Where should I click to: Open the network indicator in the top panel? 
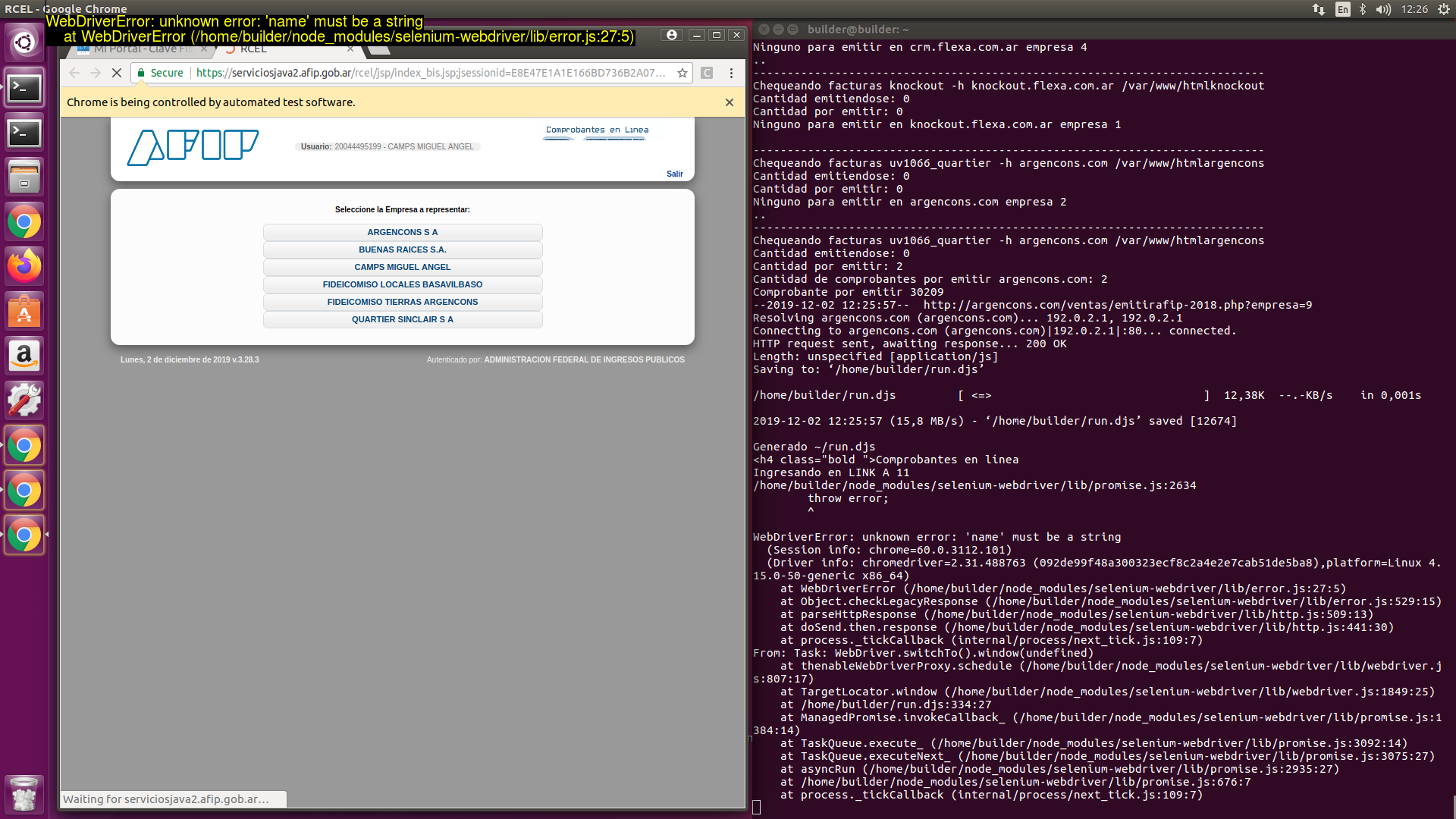point(1319,9)
